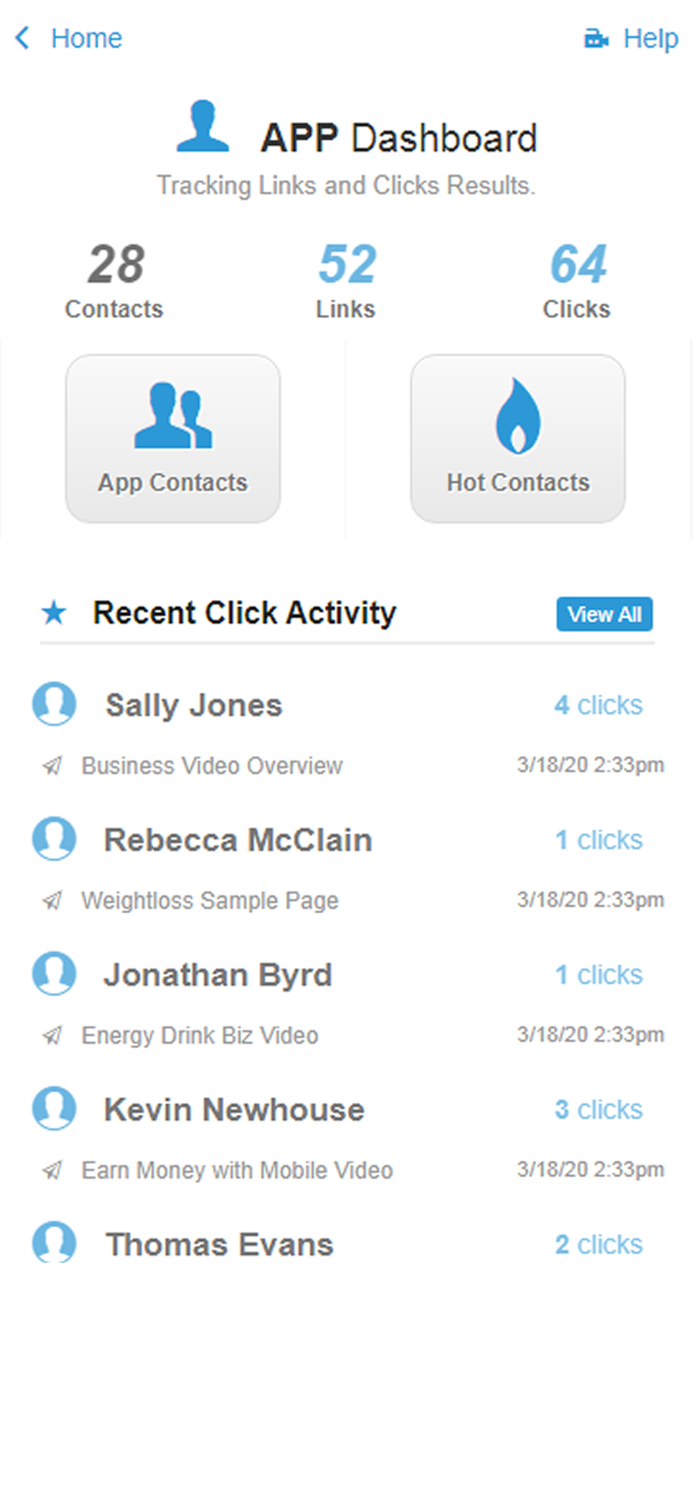Image resolution: width=693 pixels, height=1500 pixels.
Task: Click the paper plane icon by Energy Drink Biz Video
Action: pos(52,1035)
